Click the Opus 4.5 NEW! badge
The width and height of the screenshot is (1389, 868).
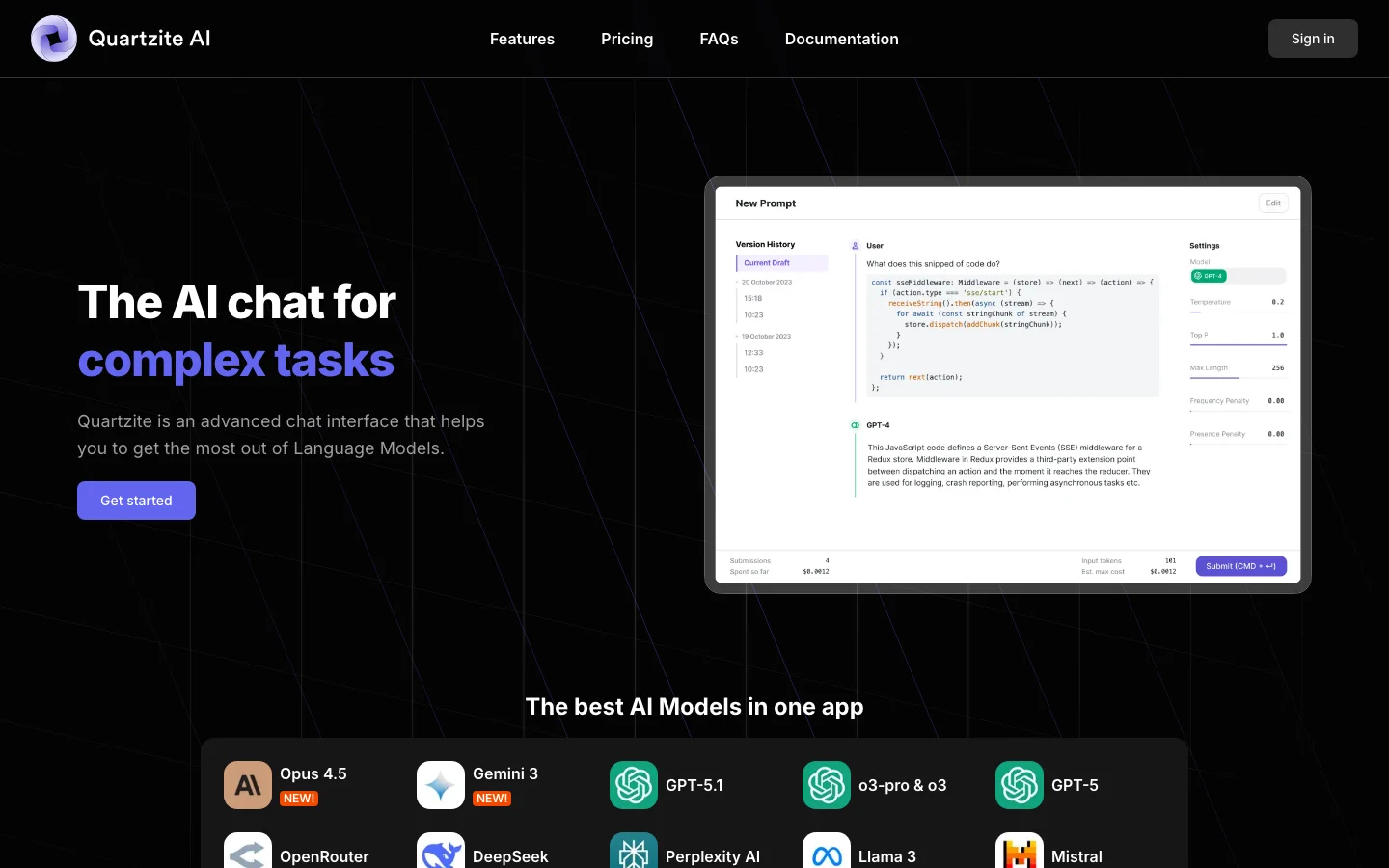(x=299, y=799)
